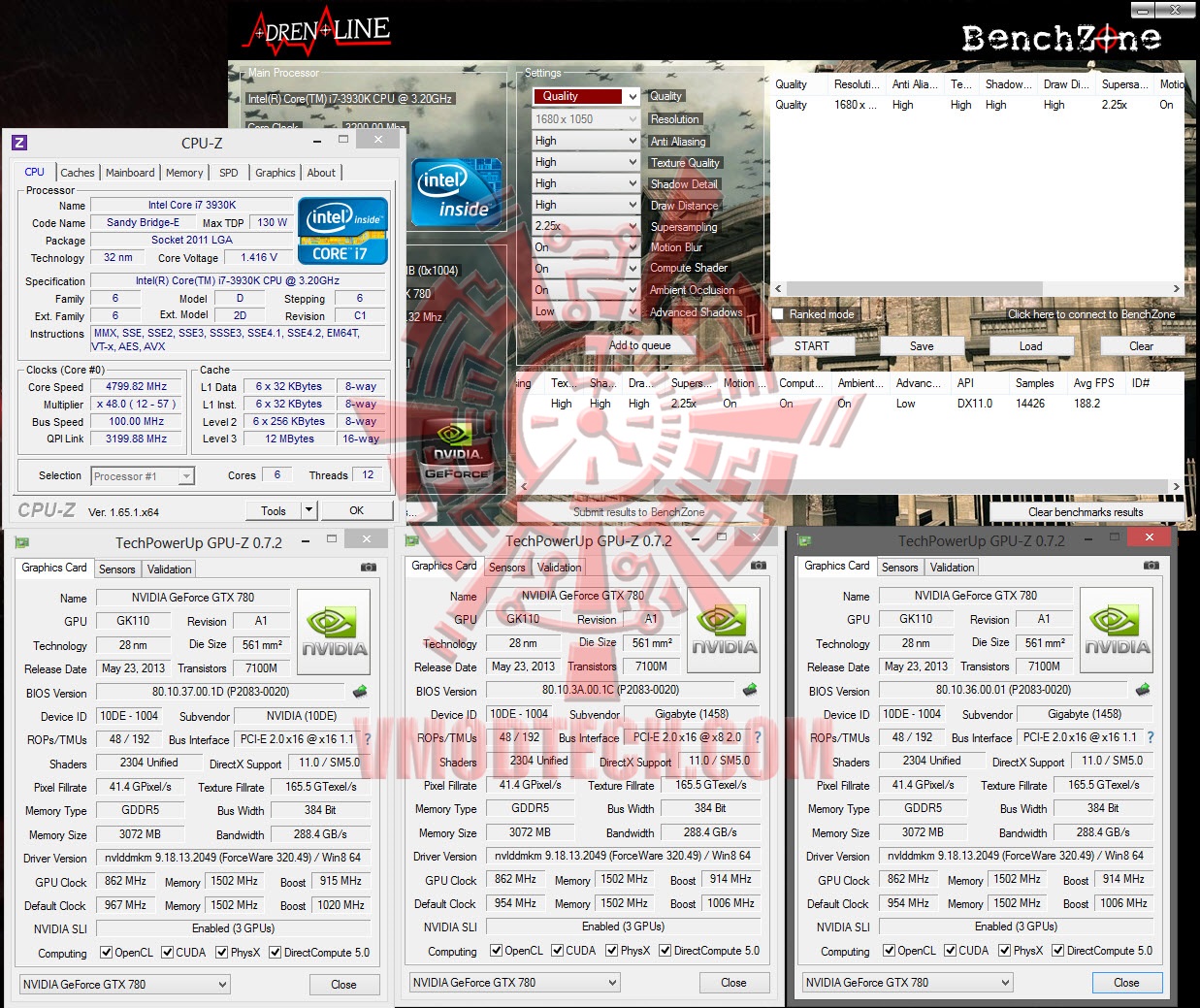This screenshot has height=1008, width=1200.
Task: Open Motion Blur On dropdown
Action: click(586, 247)
